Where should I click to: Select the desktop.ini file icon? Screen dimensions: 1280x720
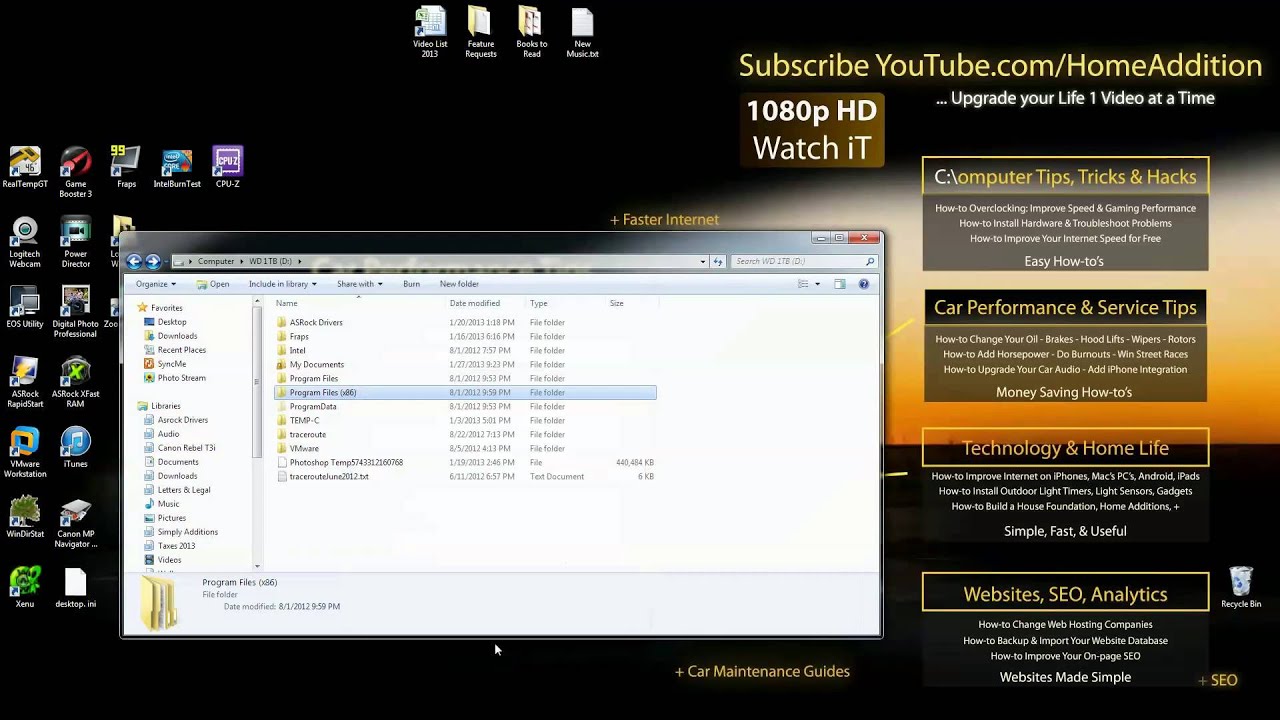[75, 587]
